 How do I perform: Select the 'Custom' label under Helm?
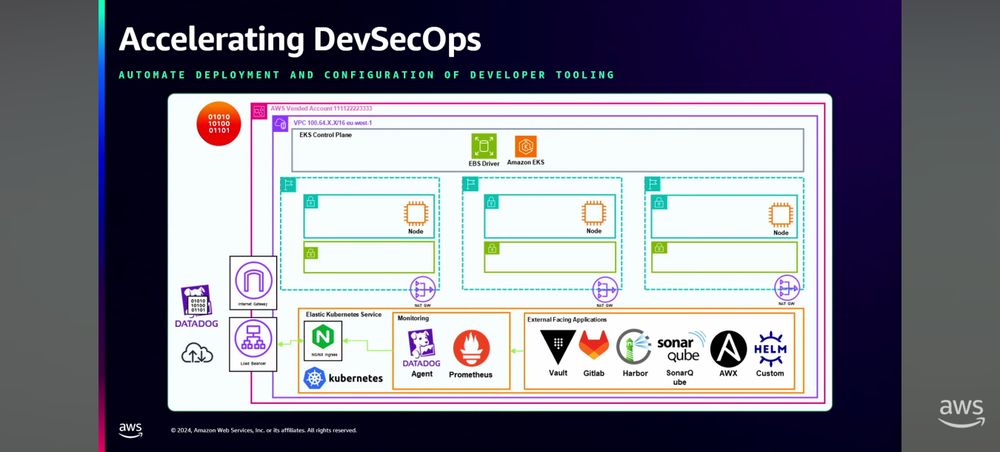(770, 373)
